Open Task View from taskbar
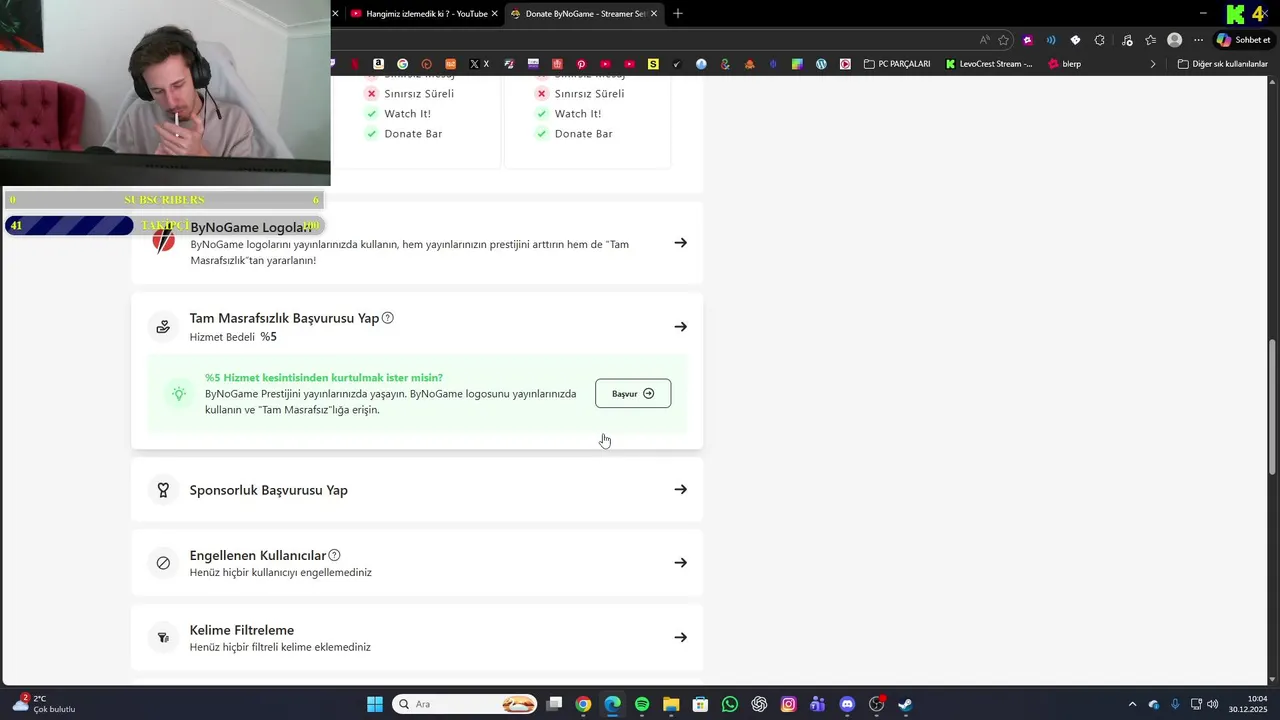This screenshot has height=720, width=1280. pos(554,704)
